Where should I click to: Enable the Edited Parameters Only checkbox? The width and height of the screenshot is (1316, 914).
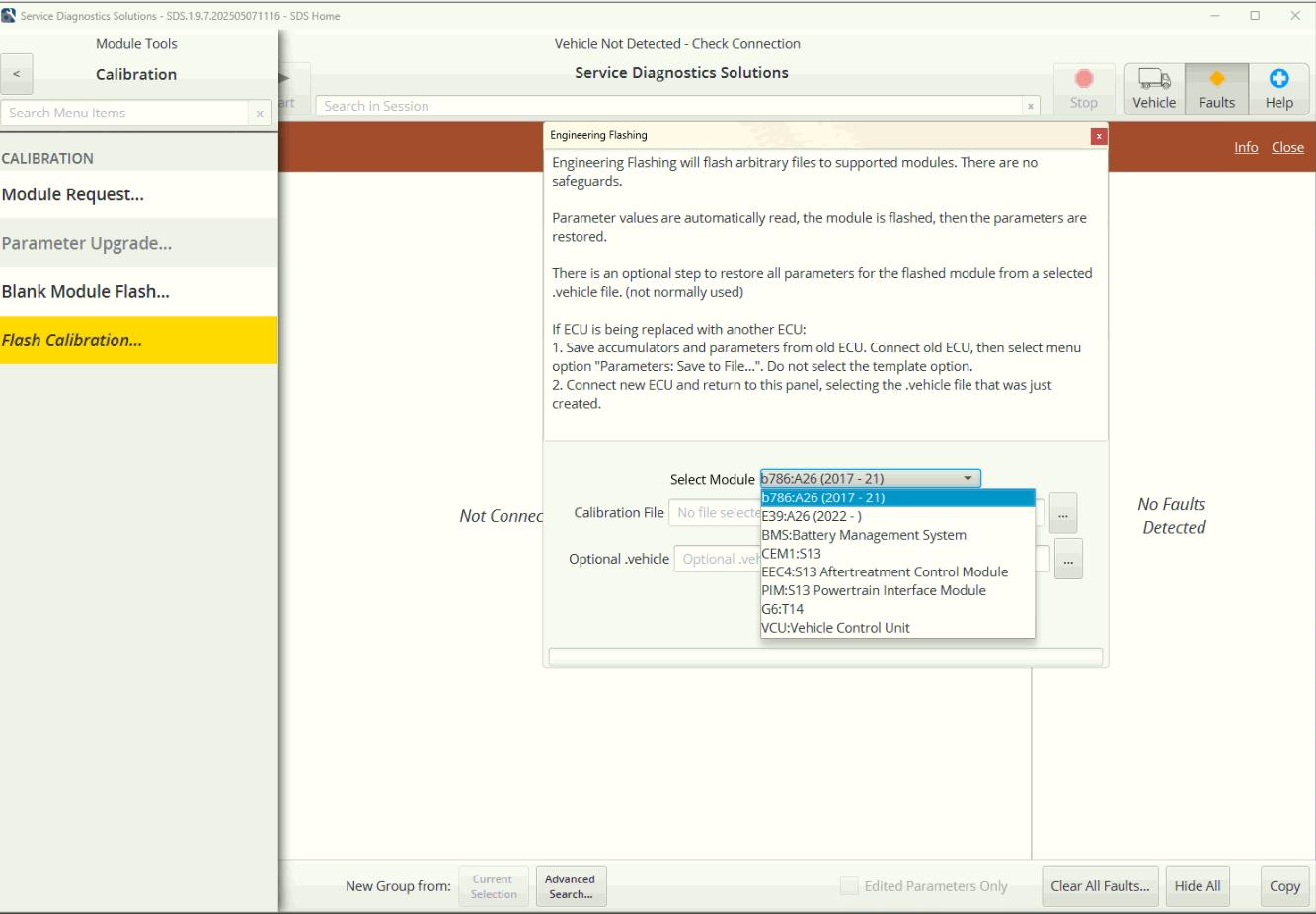point(849,885)
